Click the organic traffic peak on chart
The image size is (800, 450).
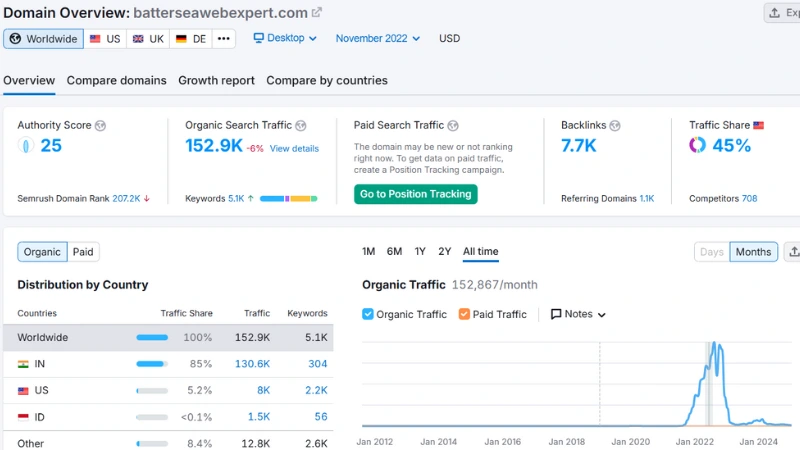click(x=714, y=343)
